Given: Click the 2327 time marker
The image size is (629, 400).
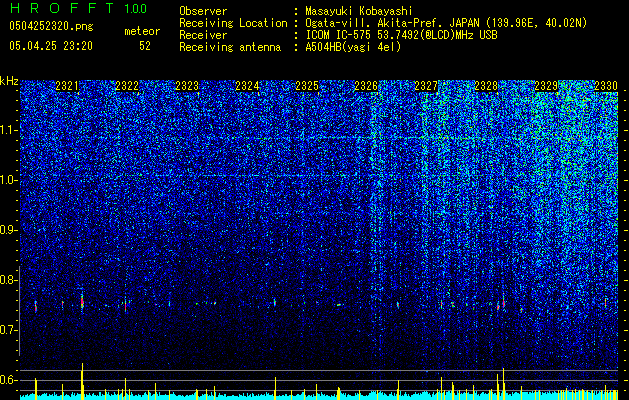Looking at the screenshot, I should 426,86.
